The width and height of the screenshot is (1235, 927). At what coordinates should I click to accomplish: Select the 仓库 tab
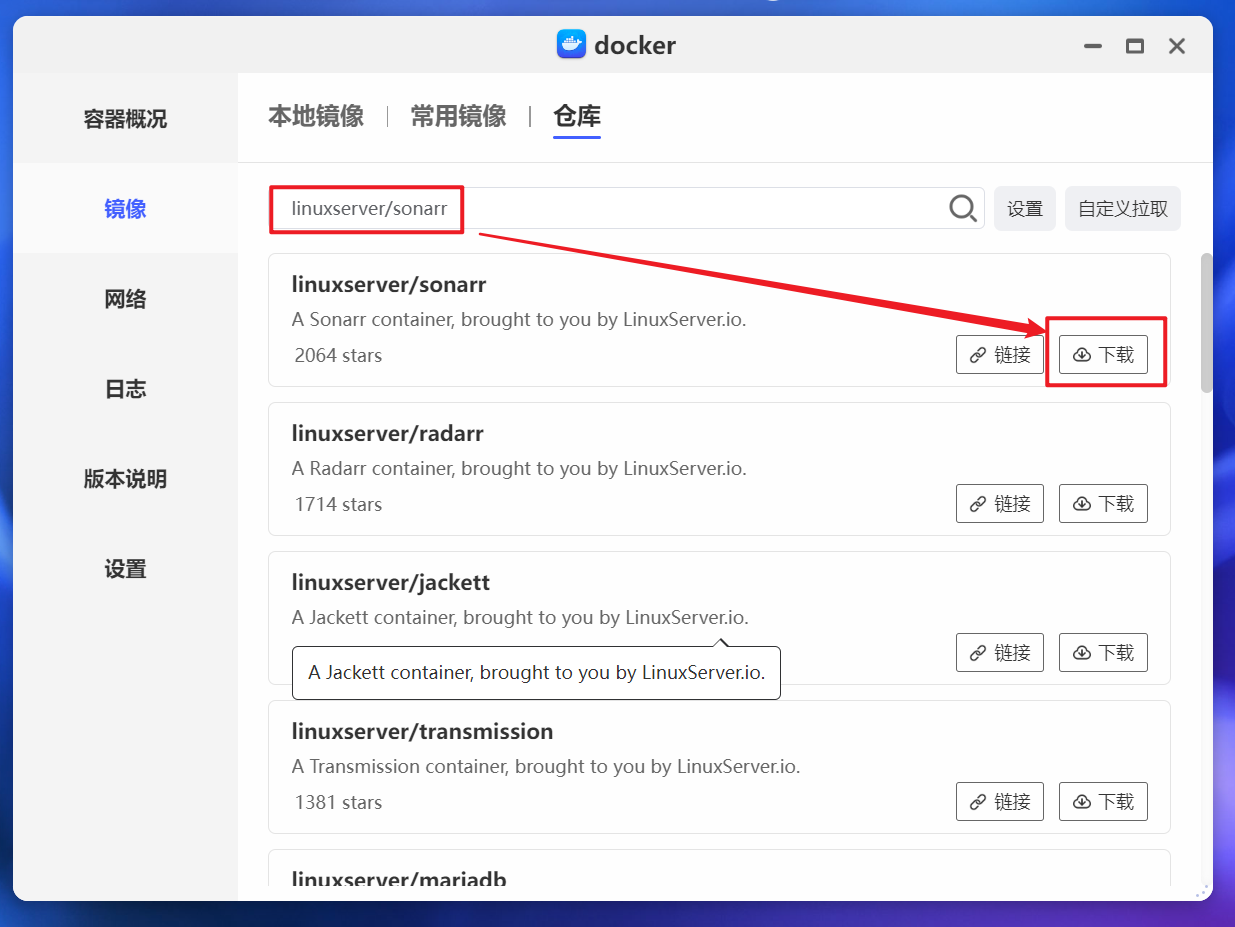coord(577,116)
